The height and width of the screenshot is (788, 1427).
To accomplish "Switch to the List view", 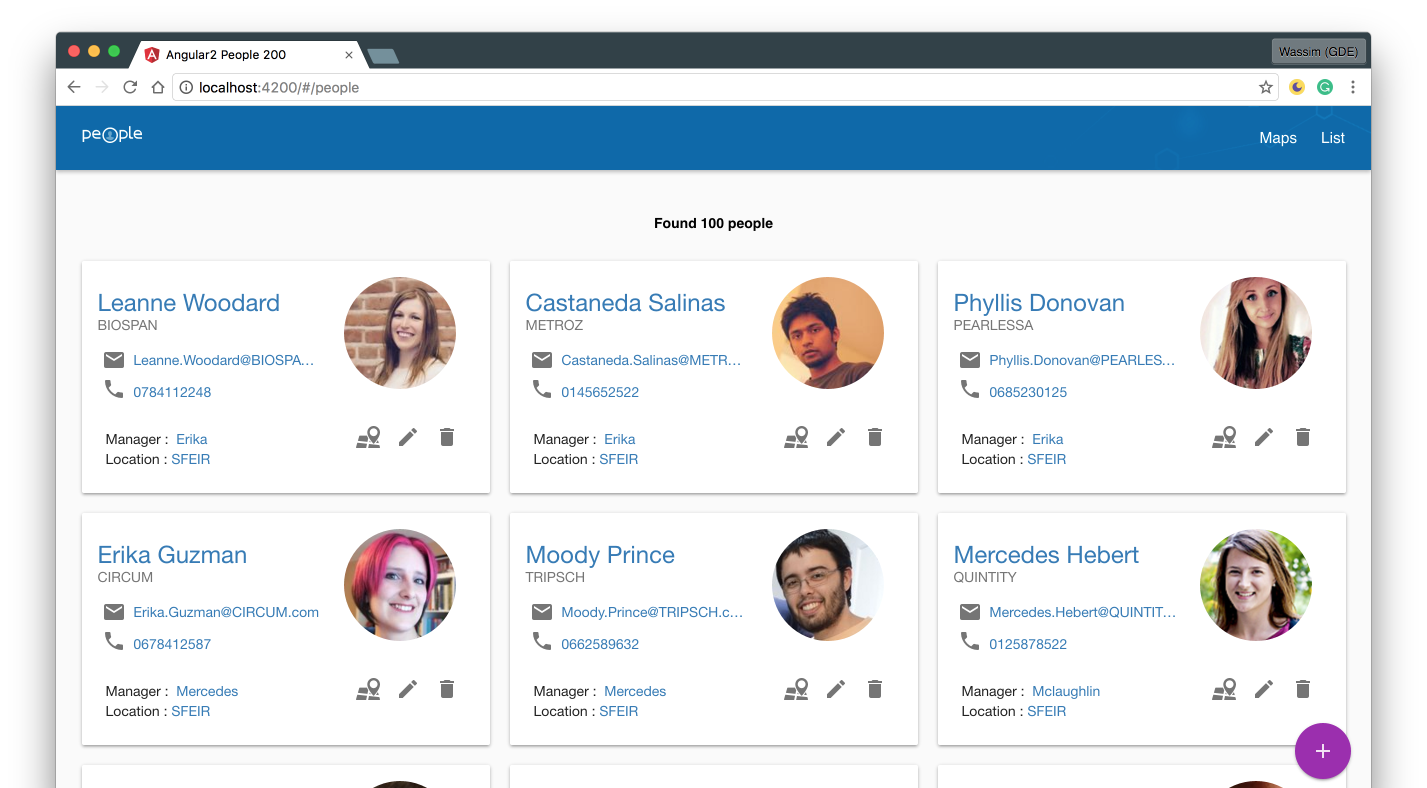I will [x=1332, y=138].
